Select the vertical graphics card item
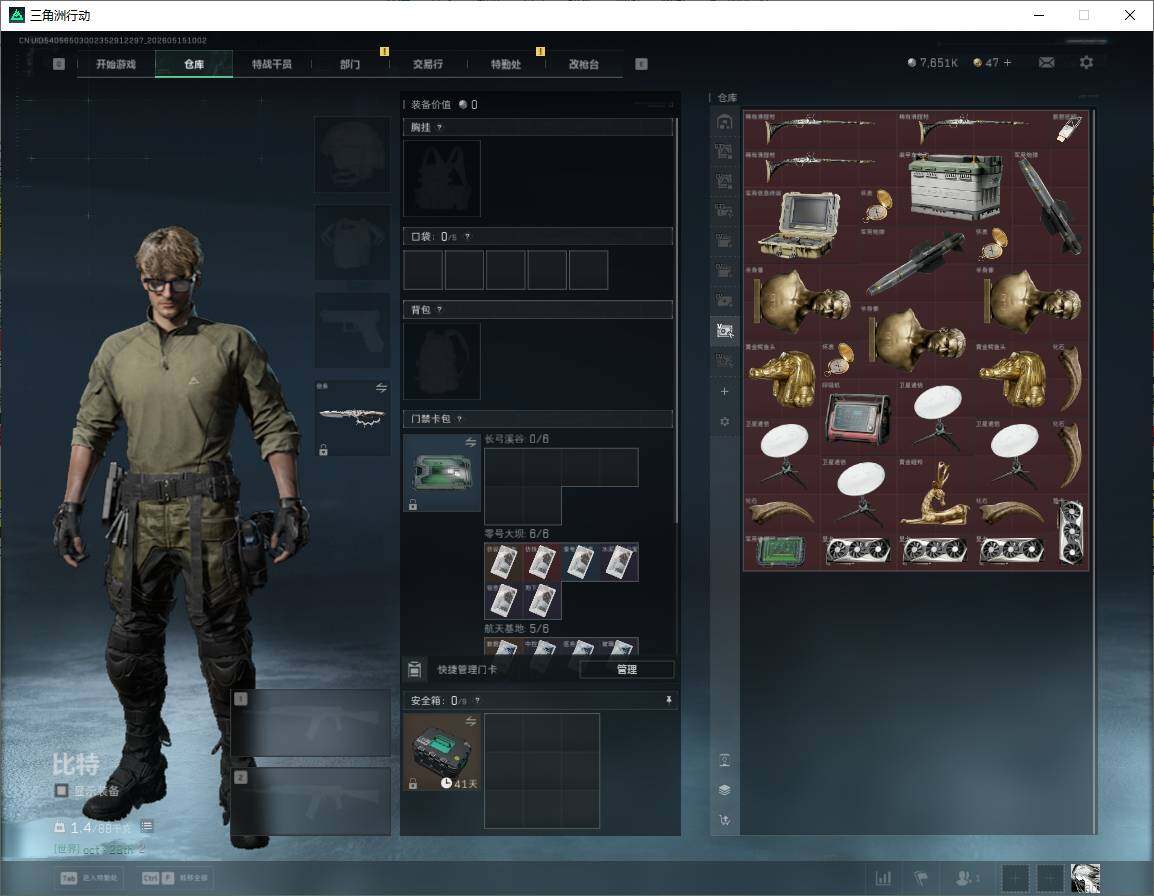This screenshot has width=1154, height=896. 1069,532
